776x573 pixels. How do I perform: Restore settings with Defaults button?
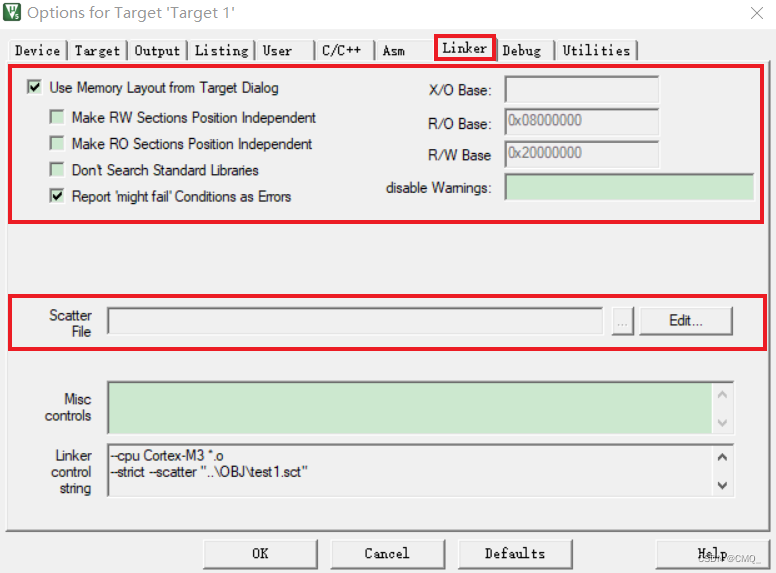point(515,554)
